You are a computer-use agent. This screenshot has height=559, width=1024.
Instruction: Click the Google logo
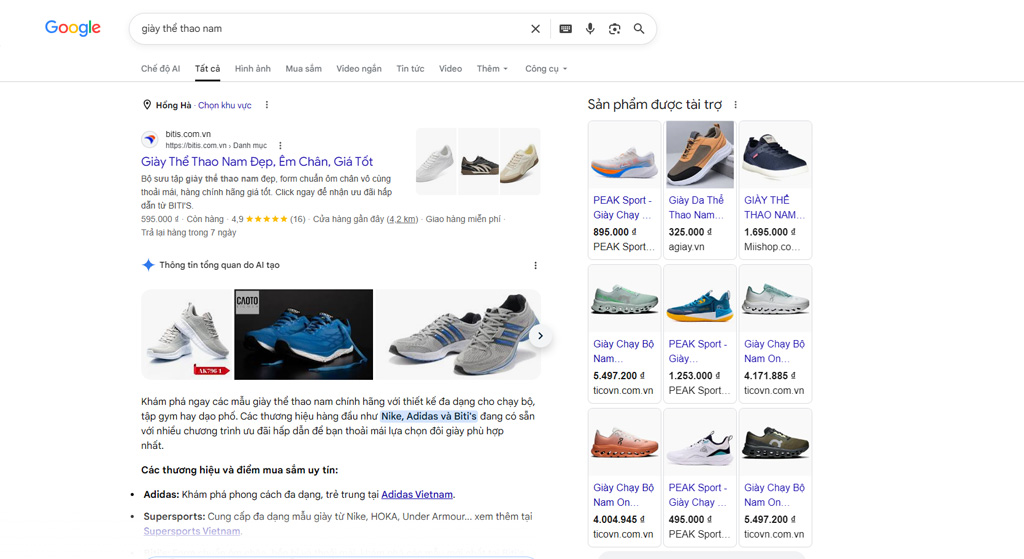pyautogui.click(x=72, y=28)
